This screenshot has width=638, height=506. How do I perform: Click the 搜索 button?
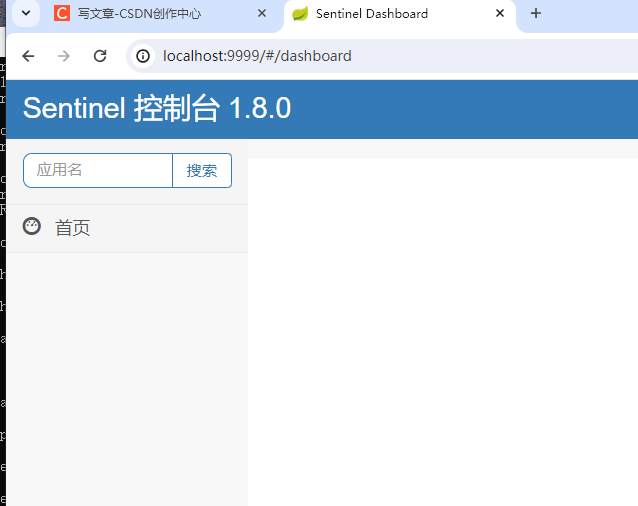202,170
